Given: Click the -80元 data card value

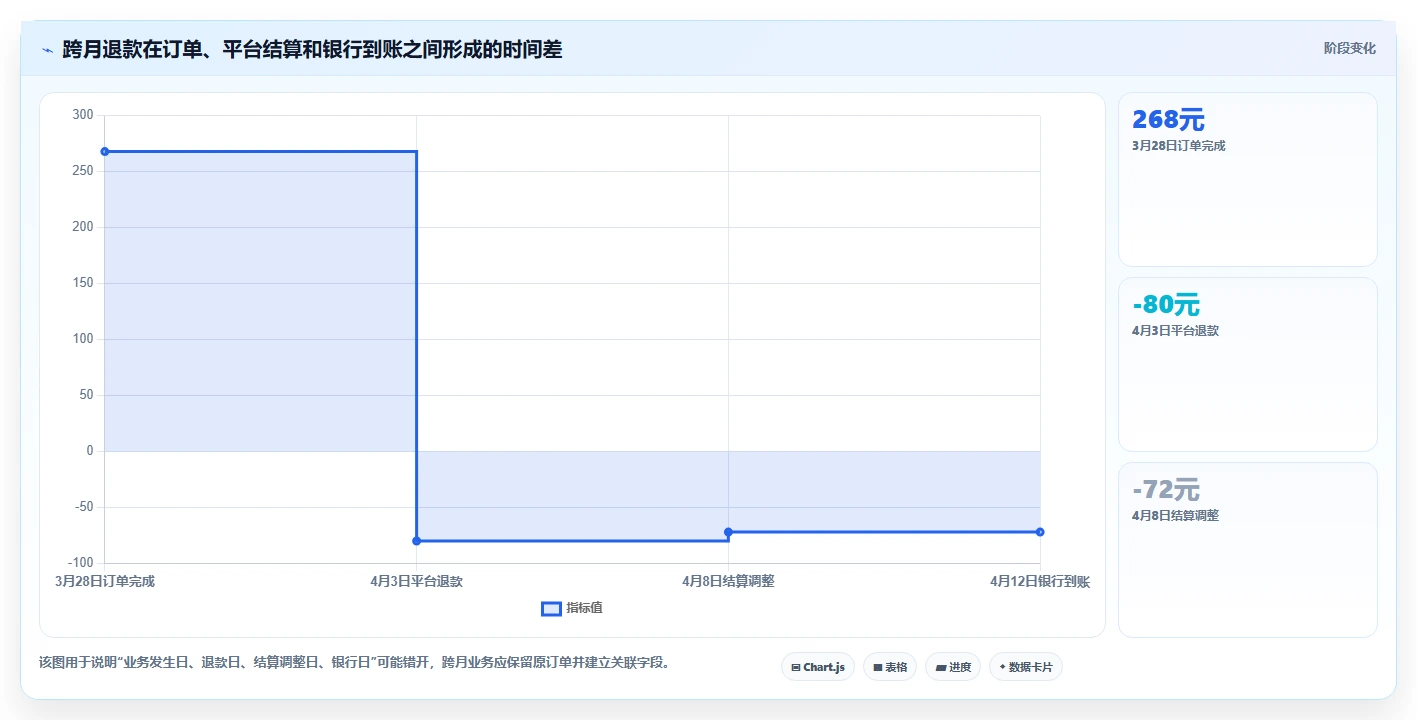Looking at the screenshot, I should click(x=1166, y=305).
